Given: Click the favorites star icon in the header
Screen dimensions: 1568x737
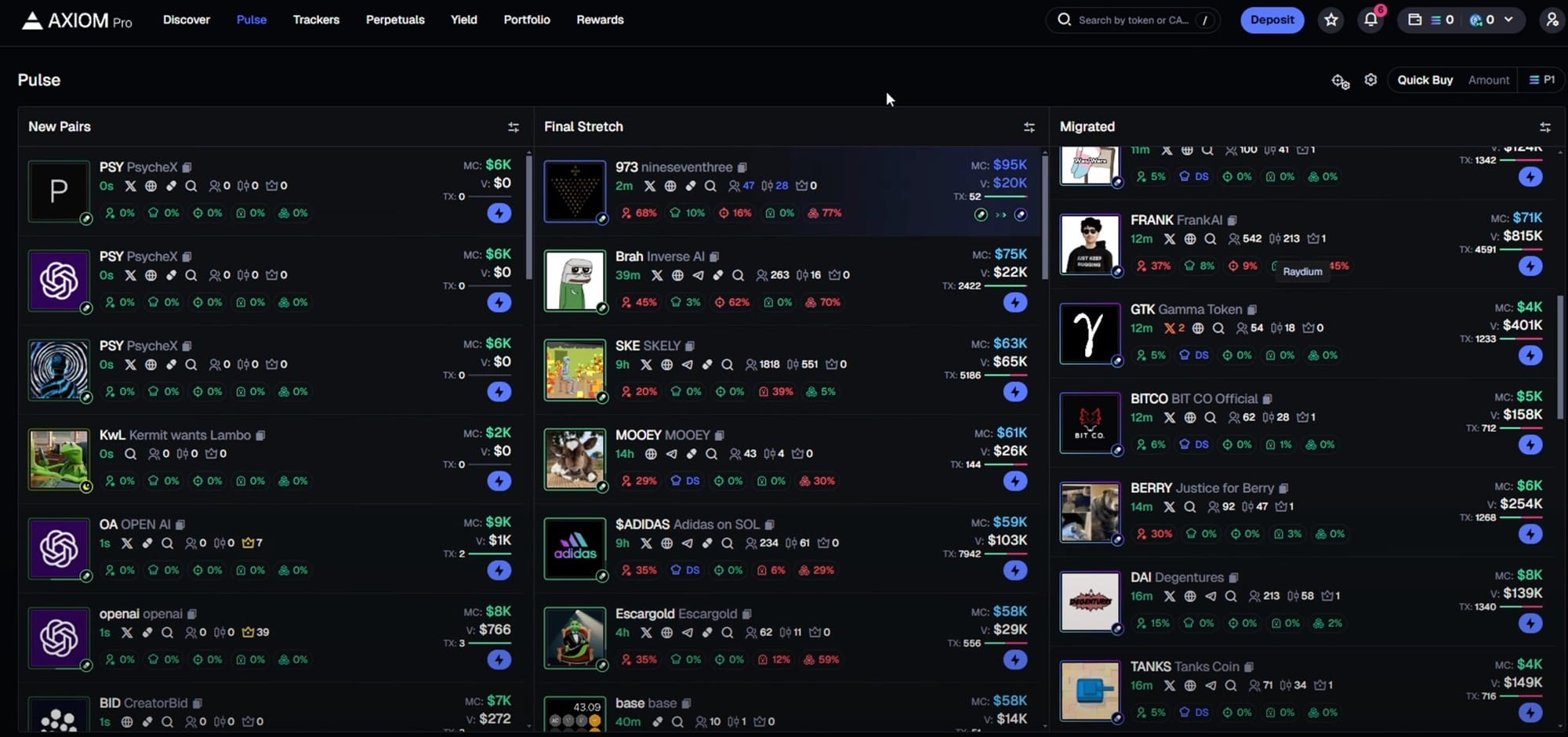Looking at the screenshot, I should pos(1330,20).
